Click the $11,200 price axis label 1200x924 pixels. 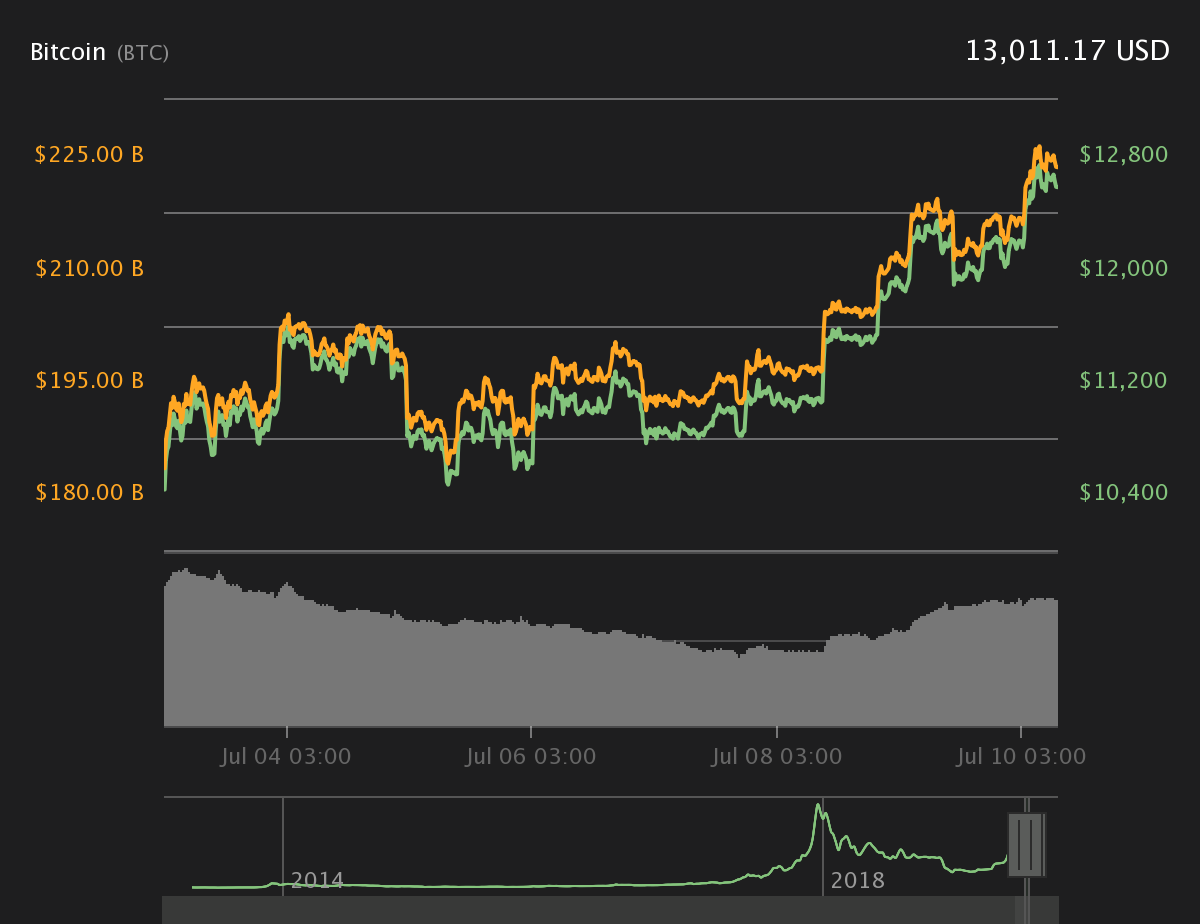point(1124,380)
